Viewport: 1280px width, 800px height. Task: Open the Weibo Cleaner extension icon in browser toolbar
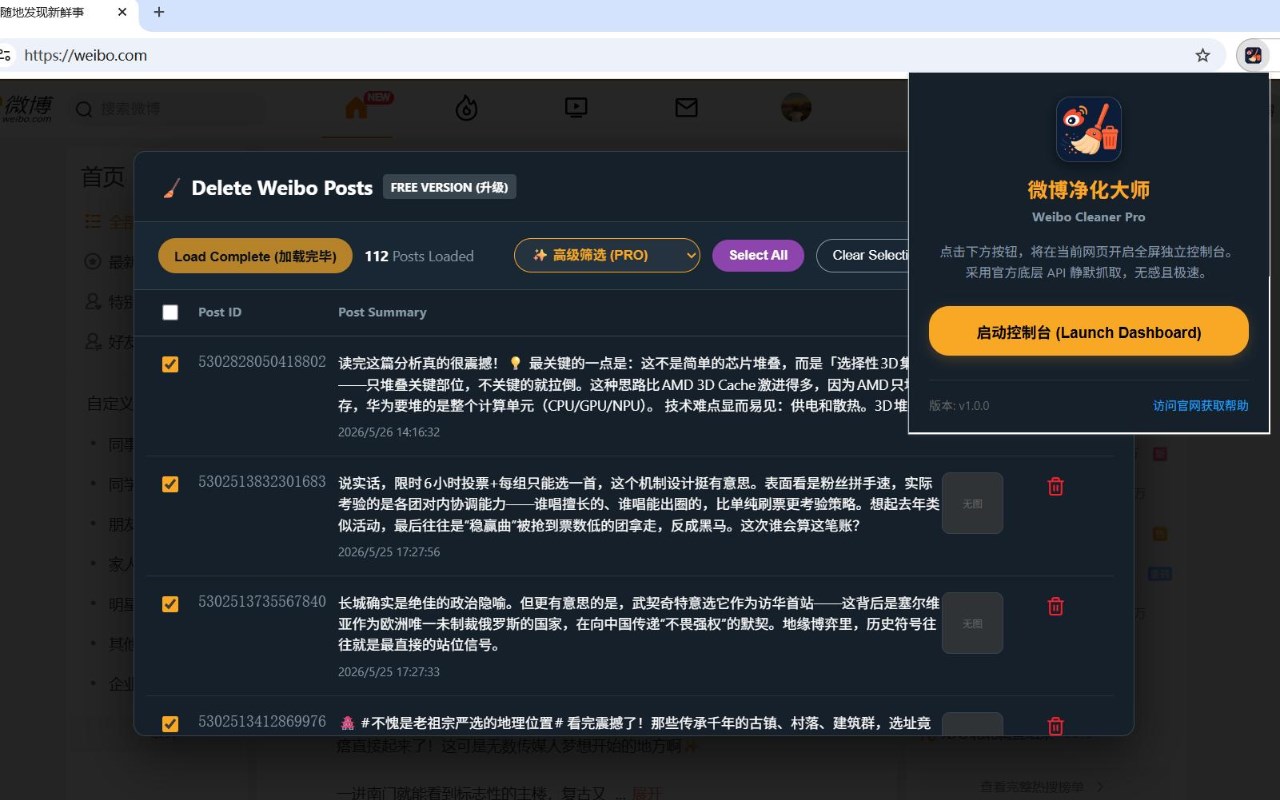(1252, 55)
